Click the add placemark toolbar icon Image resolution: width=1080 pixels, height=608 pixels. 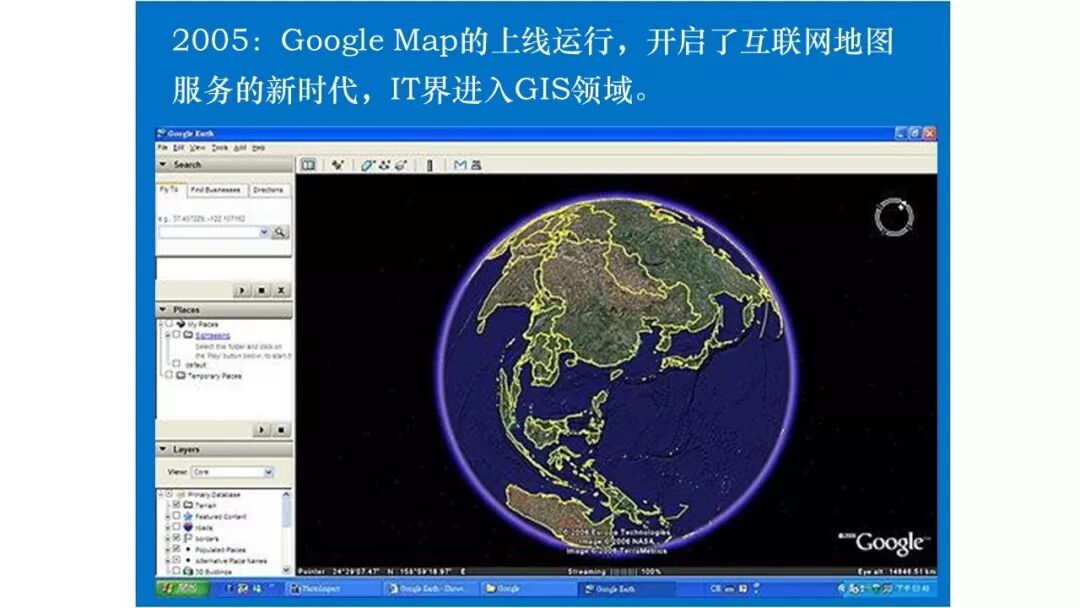tap(338, 165)
